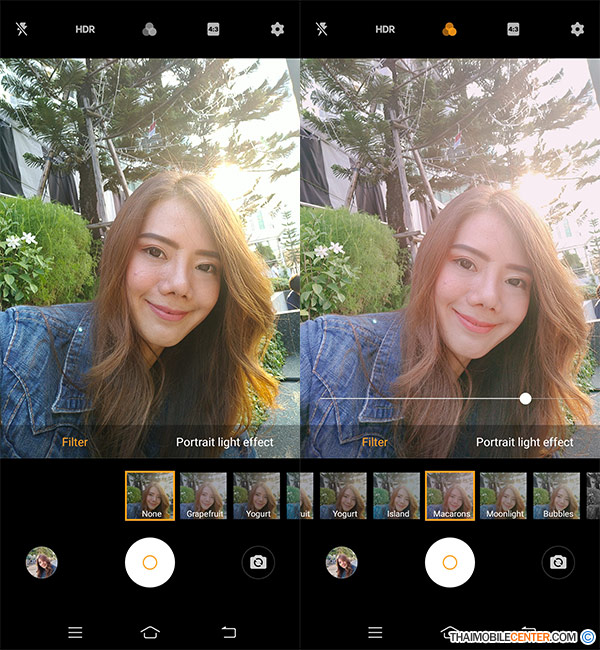This screenshot has width=600, height=650.
Task: Close filters via orange circles icon, right screen
Action: tap(449, 29)
